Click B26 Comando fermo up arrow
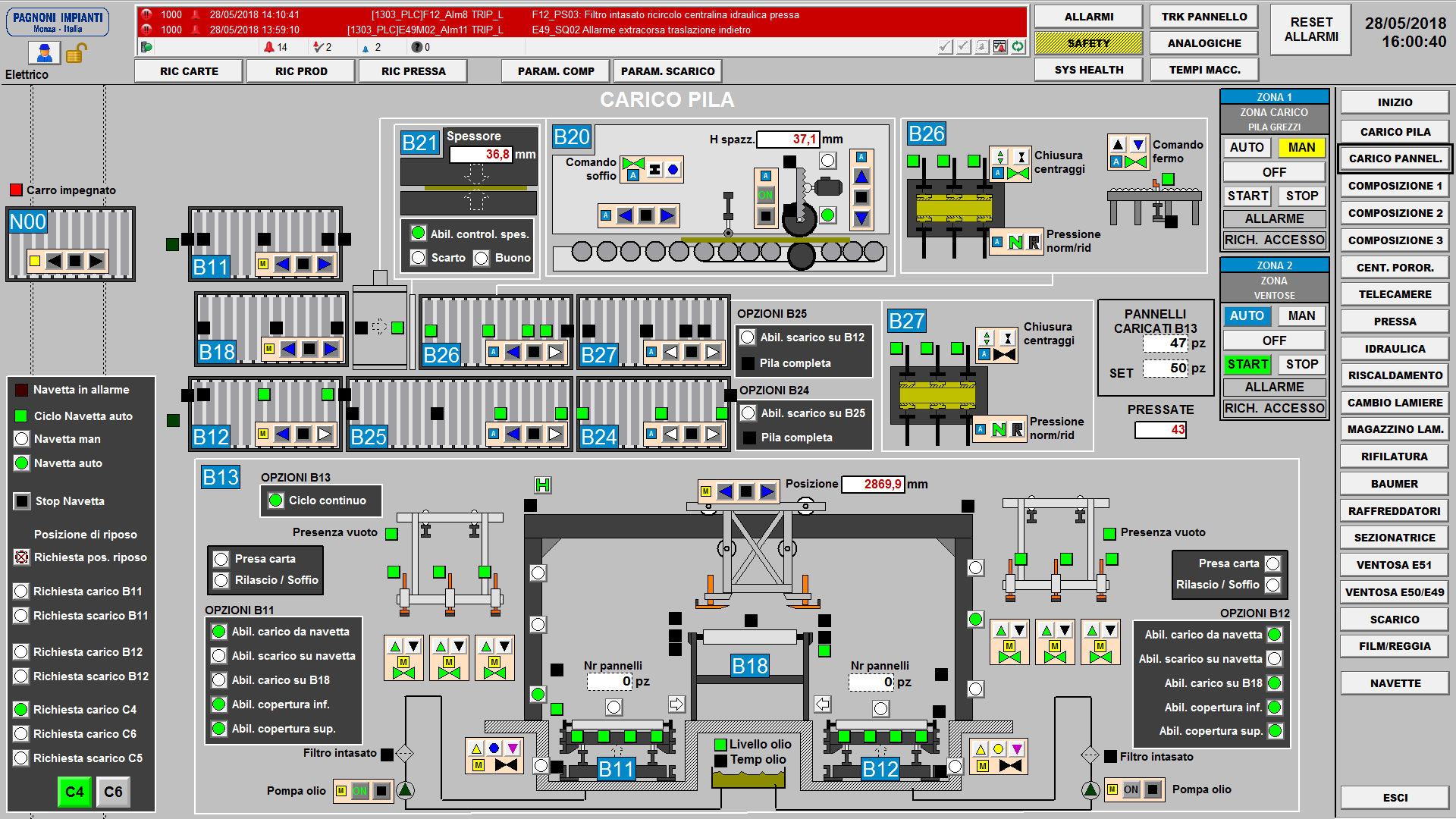1456x819 pixels. [x=1118, y=145]
